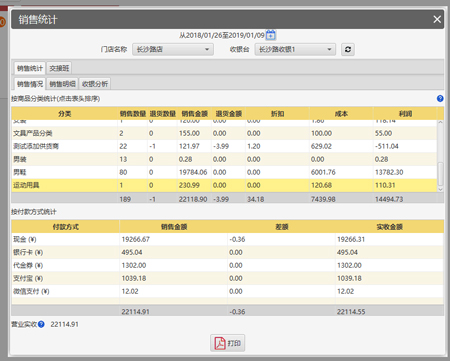
Task: Close the 销售统计 dialog
Action: (x=437, y=19)
